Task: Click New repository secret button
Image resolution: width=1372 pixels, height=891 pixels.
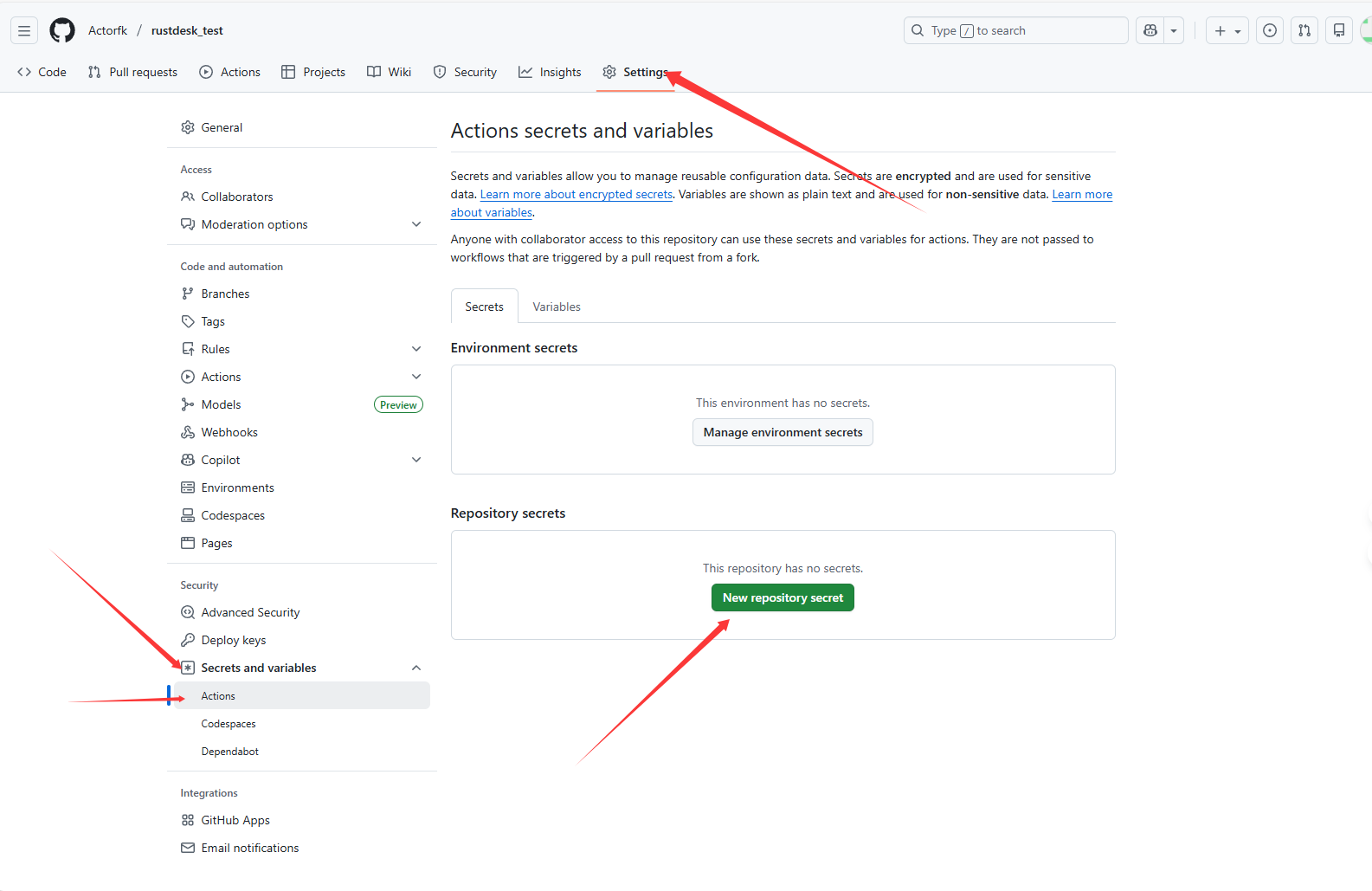Action: pyautogui.click(x=783, y=597)
